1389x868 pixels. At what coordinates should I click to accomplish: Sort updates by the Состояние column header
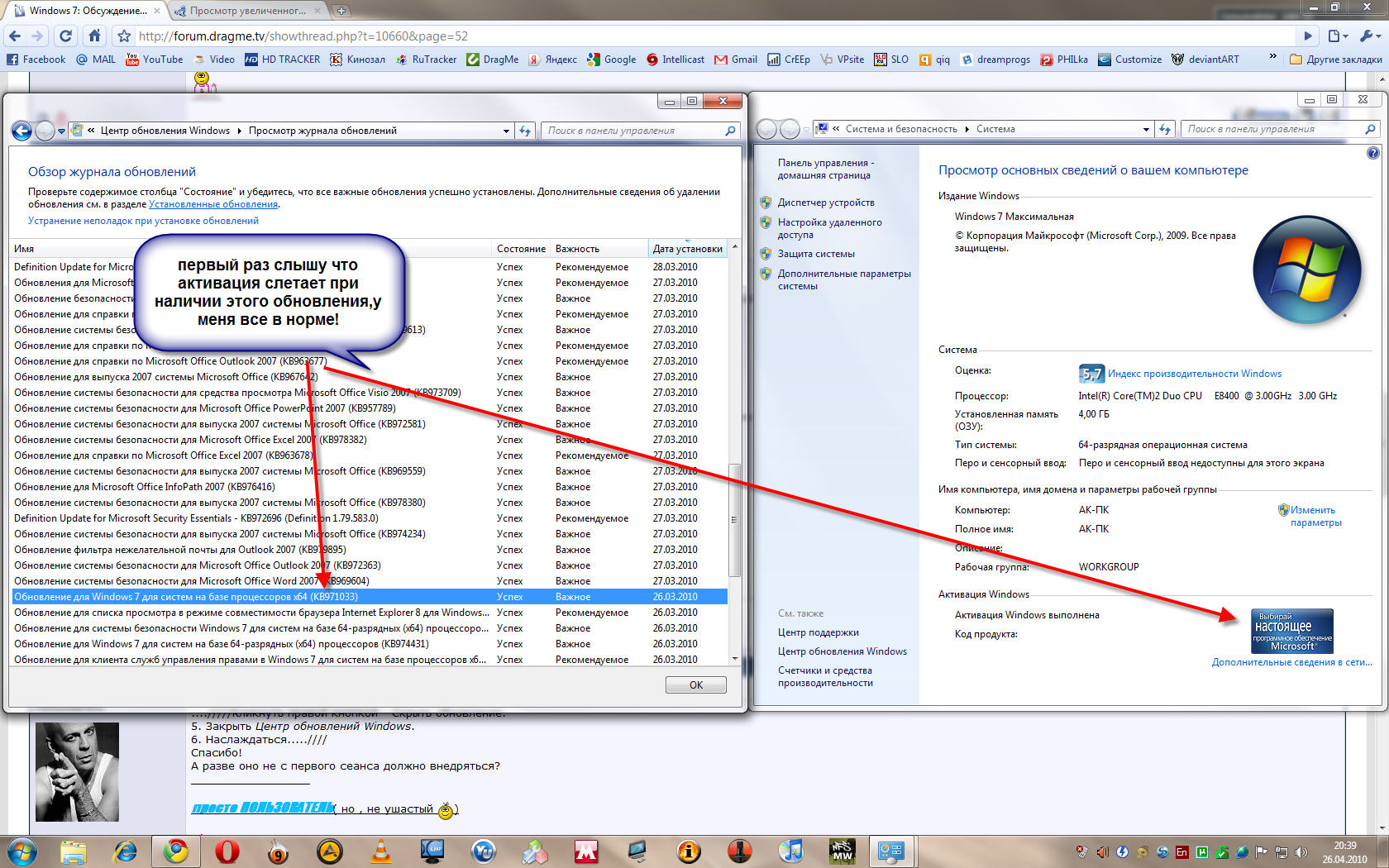(x=521, y=249)
